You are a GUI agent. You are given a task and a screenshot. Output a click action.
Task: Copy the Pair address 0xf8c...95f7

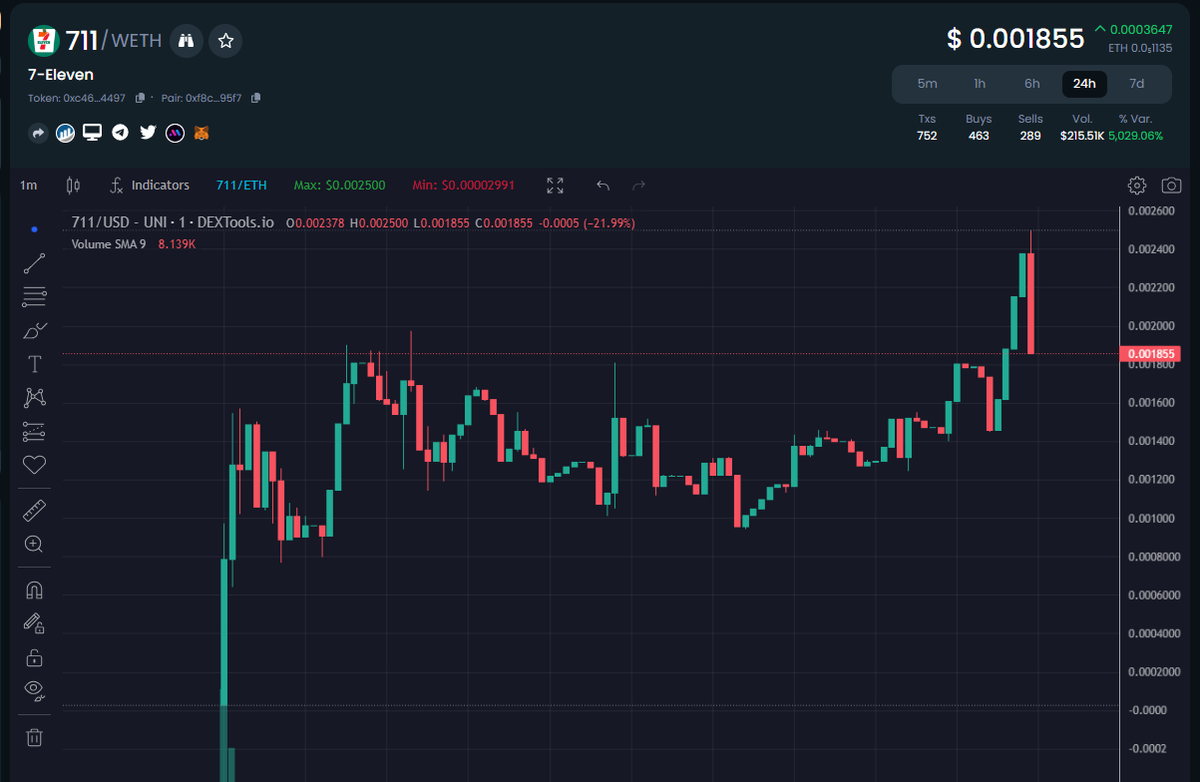coord(256,98)
